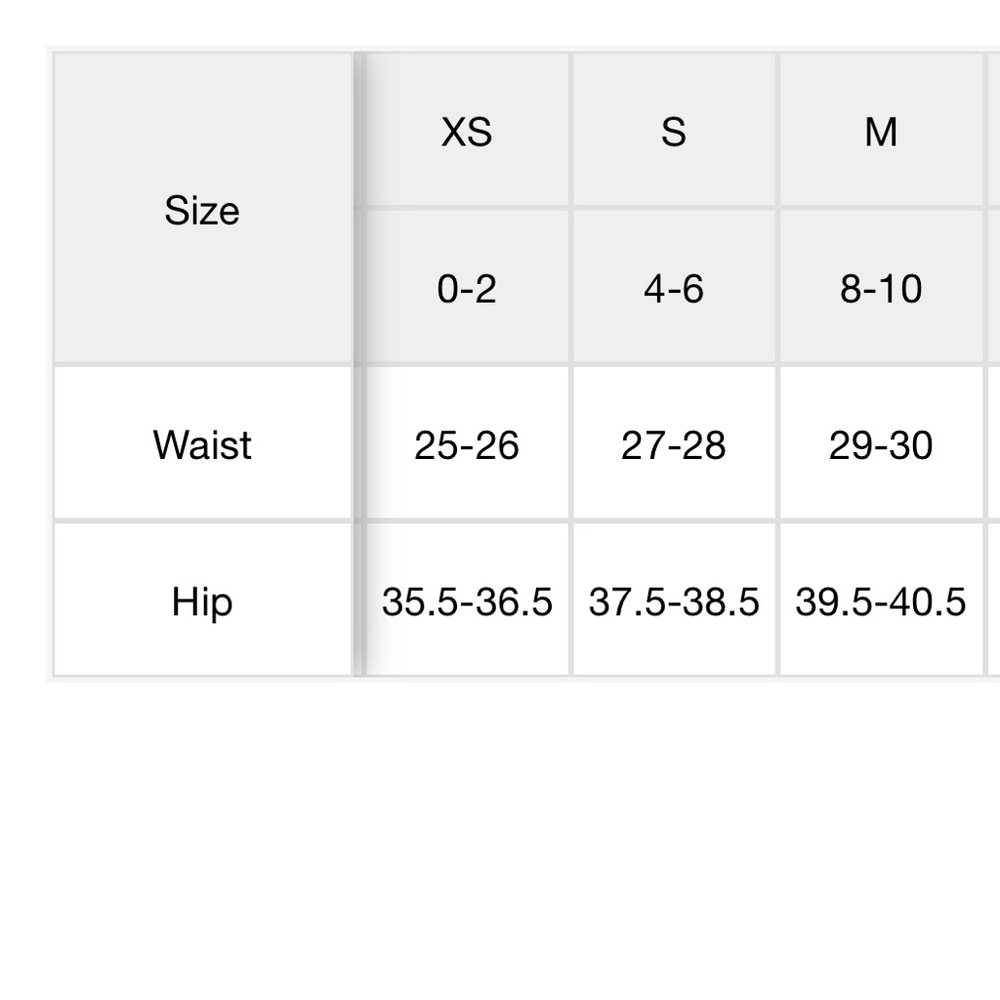Click the 4-6 numeric size cell
This screenshot has width=1000, height=1000.
coord(674,287)
